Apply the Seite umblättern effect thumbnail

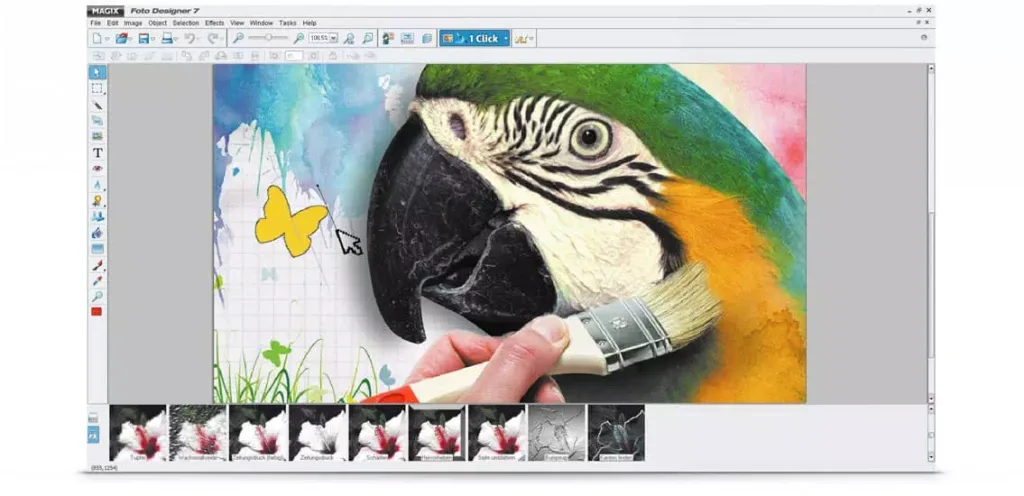(497, 433)
